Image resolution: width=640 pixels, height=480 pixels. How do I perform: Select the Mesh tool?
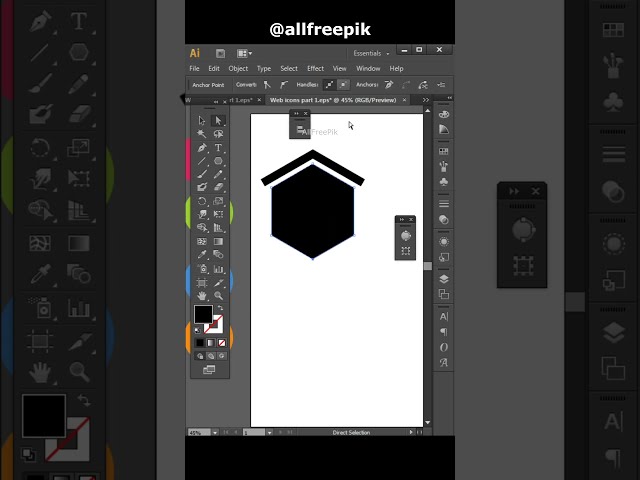pyautogui.click(x=202, y=241)
